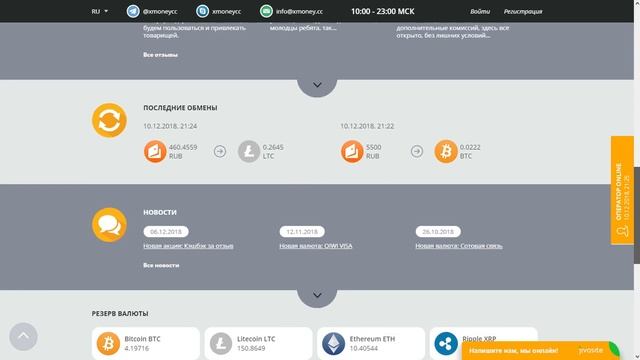
Task: Click the arrow icon between 460.4559 RUB and LTC
Action: point(220,151)
